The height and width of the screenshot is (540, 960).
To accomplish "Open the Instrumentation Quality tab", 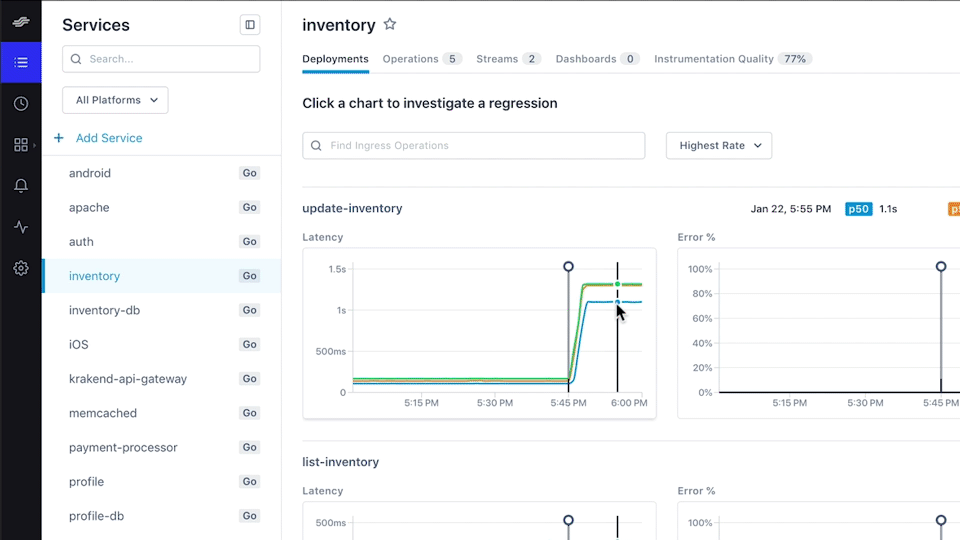I will 732,59.
